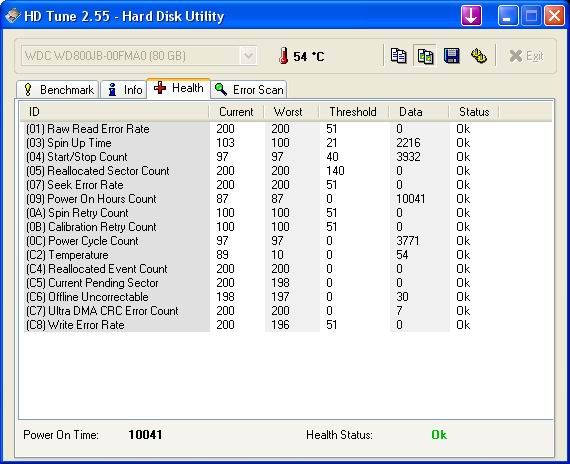570x464 pixels.
Task: Click the purple download arrow title icon
Action: pos(471,16)
